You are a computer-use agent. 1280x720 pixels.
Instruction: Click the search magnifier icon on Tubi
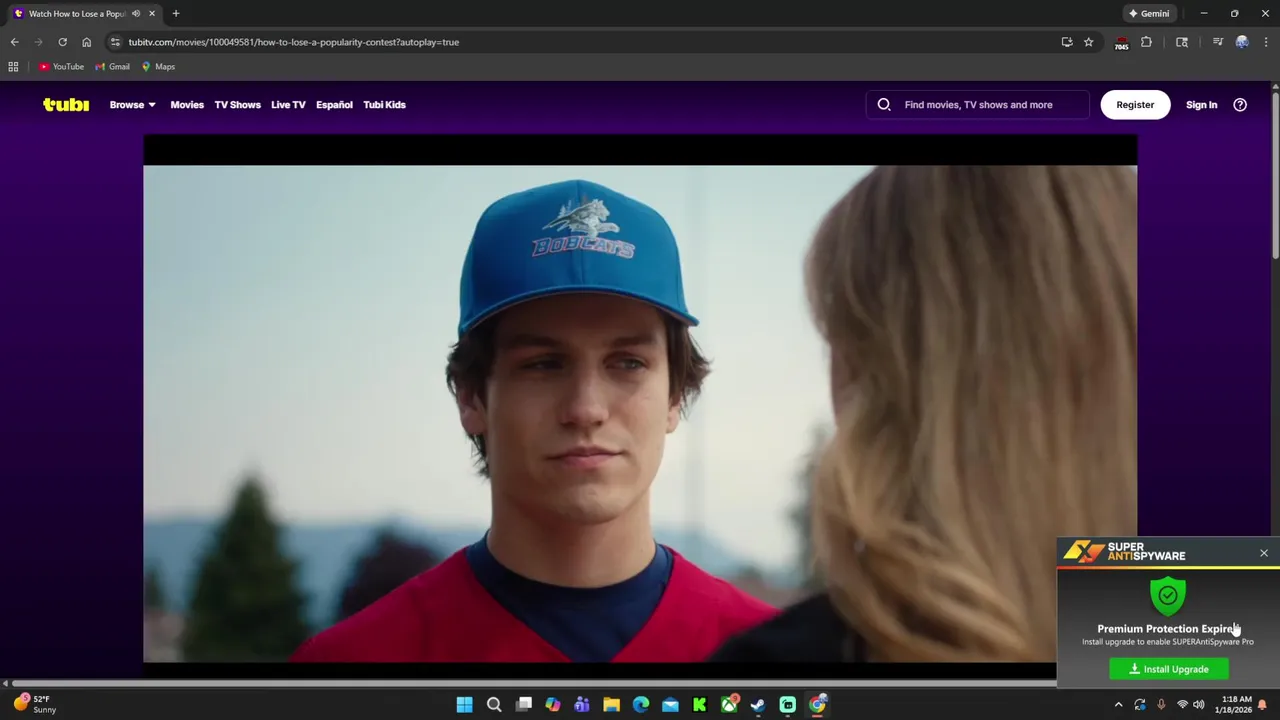[x=884, y=104]
